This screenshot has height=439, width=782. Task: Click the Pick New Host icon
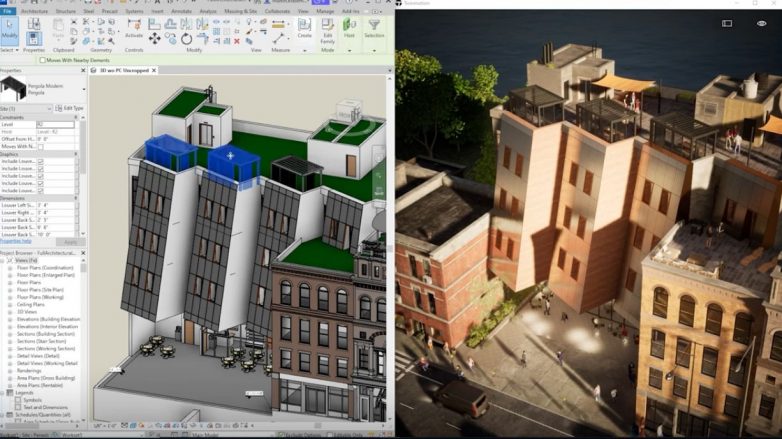[349, 25]
